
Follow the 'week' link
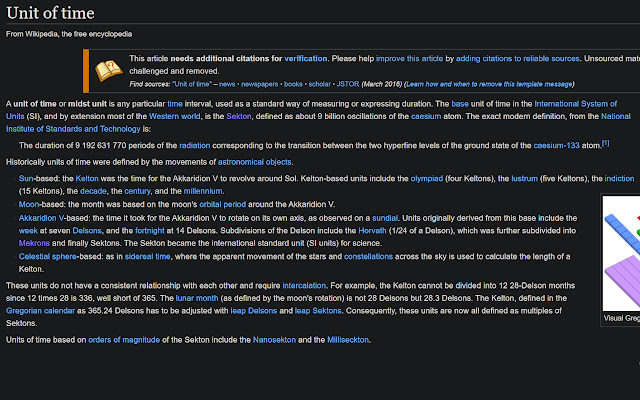click(x=28, y=231)
